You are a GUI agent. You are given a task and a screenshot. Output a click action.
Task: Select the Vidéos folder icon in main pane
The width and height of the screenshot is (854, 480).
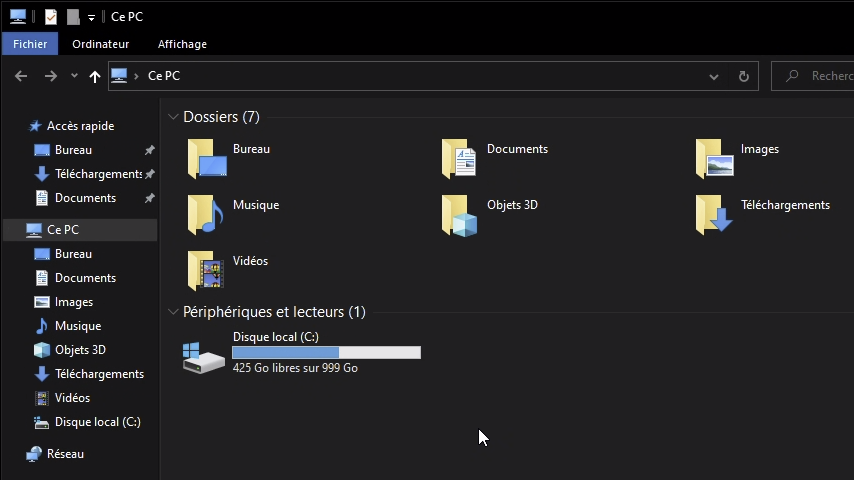point(205,271)
